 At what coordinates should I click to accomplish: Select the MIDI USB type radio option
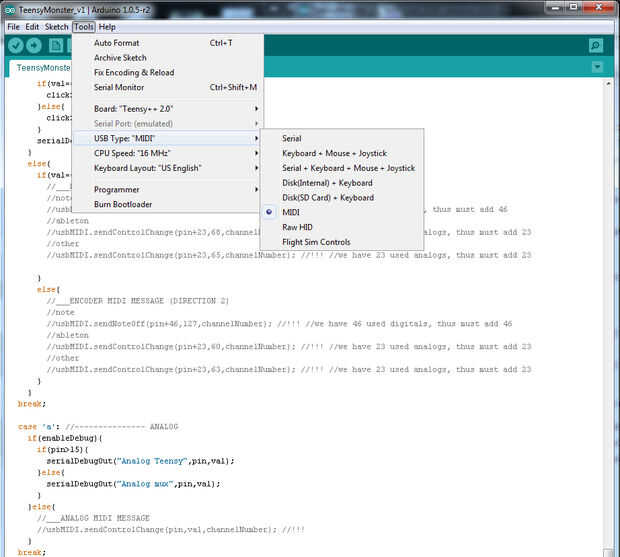[x=342, y=212]
